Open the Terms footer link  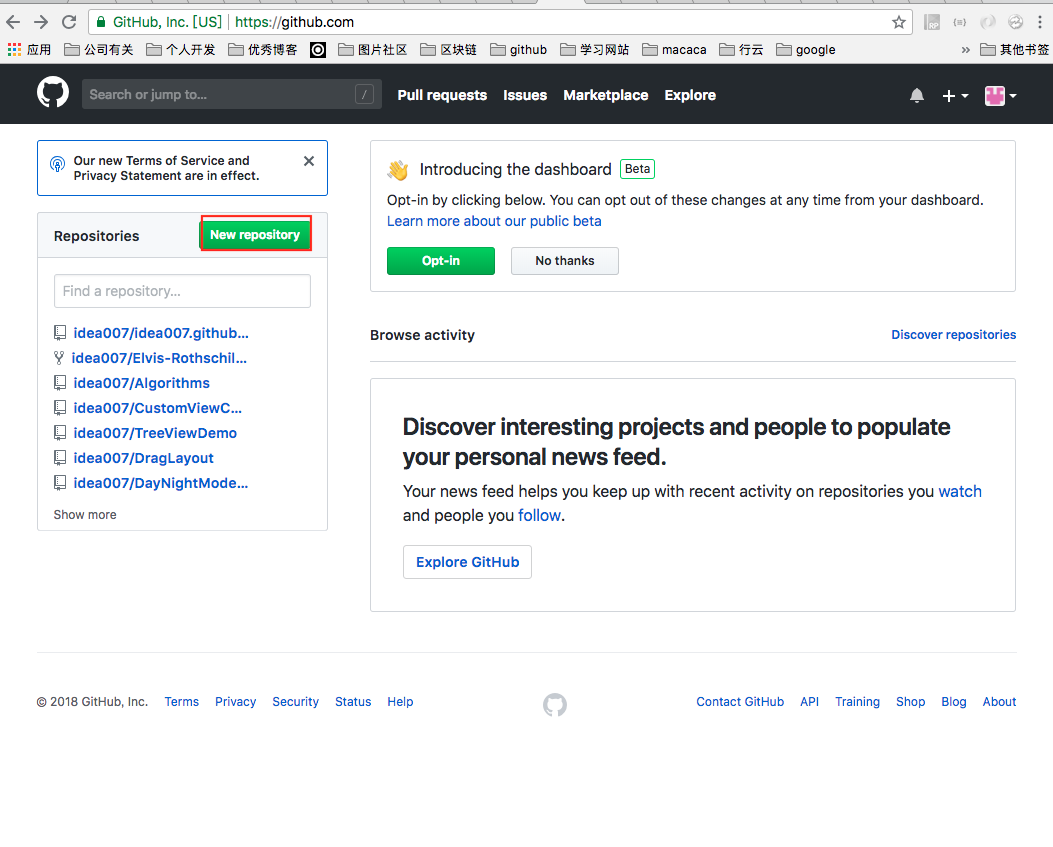(x=182, y=701)
